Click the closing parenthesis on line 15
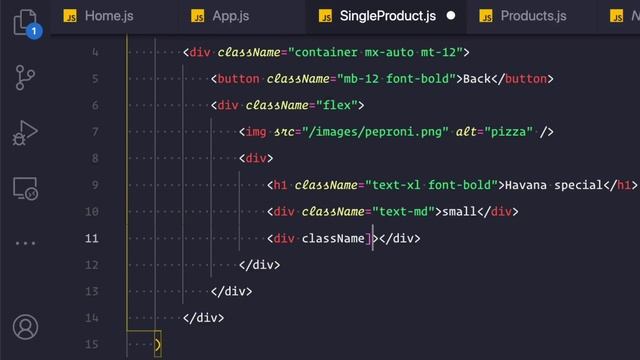The width and height of the screenshot is (640, 360). pyautogui.click(x=158, y=345)
